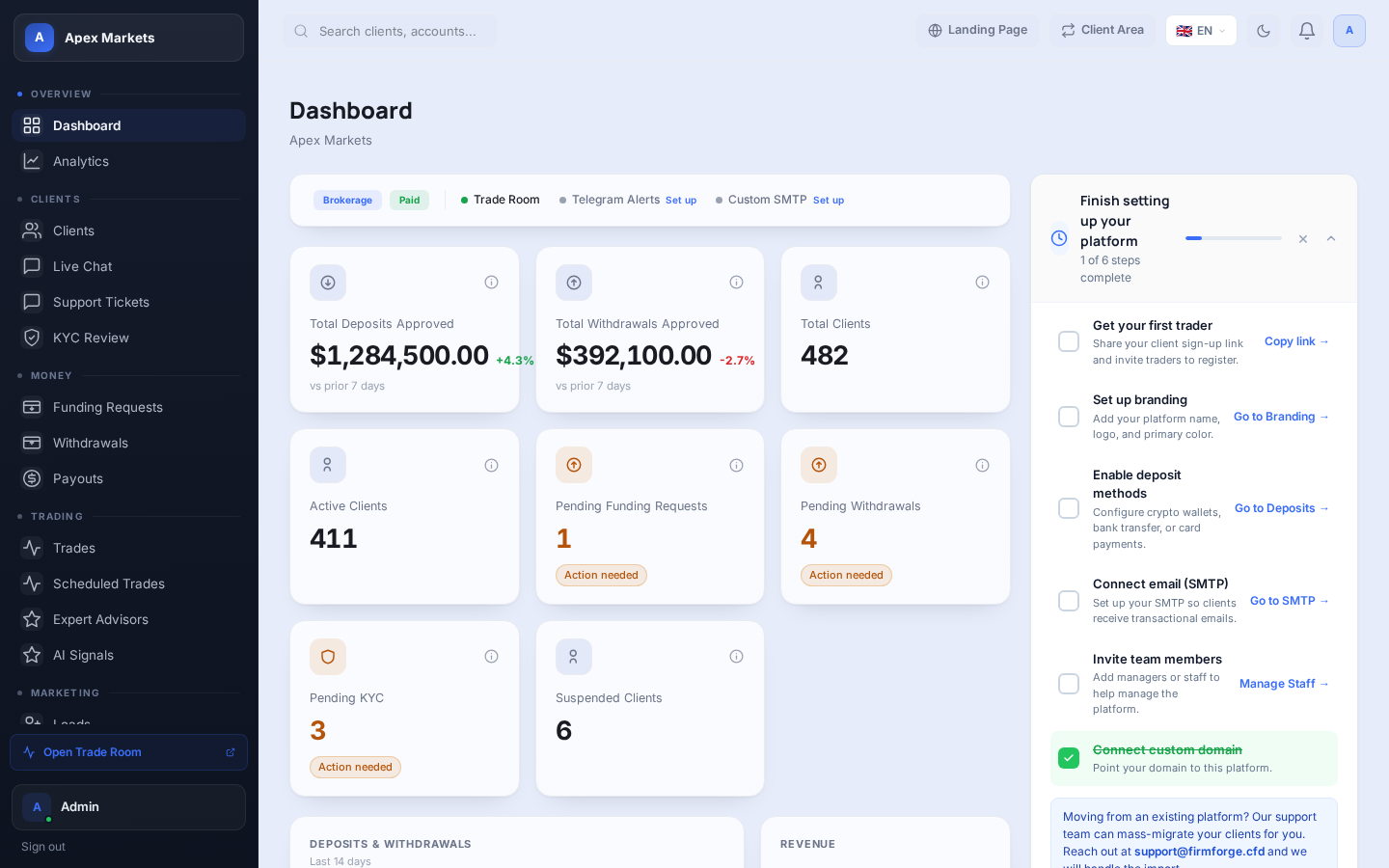1389x868 pixels.
Task: Open the EN language dropdown
Action: point(1201,31)
